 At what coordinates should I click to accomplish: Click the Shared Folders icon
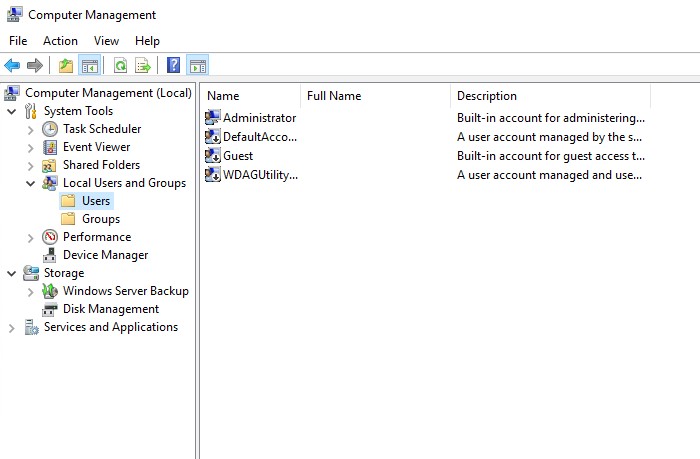pyautogui.click(x=50, y=165)
